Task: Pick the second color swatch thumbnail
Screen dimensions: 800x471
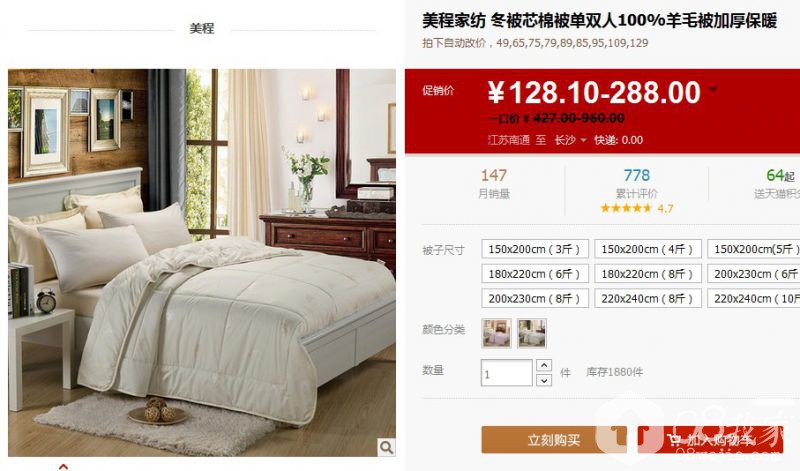Action: (x=532, y=333)
